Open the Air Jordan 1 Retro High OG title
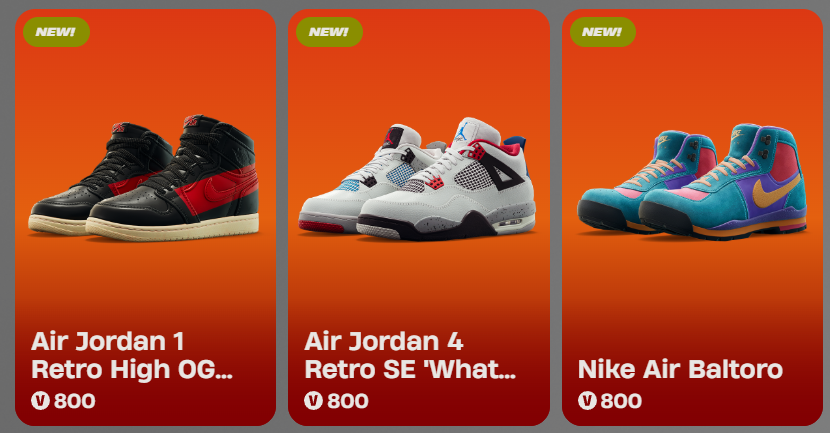 click(132, 355)
